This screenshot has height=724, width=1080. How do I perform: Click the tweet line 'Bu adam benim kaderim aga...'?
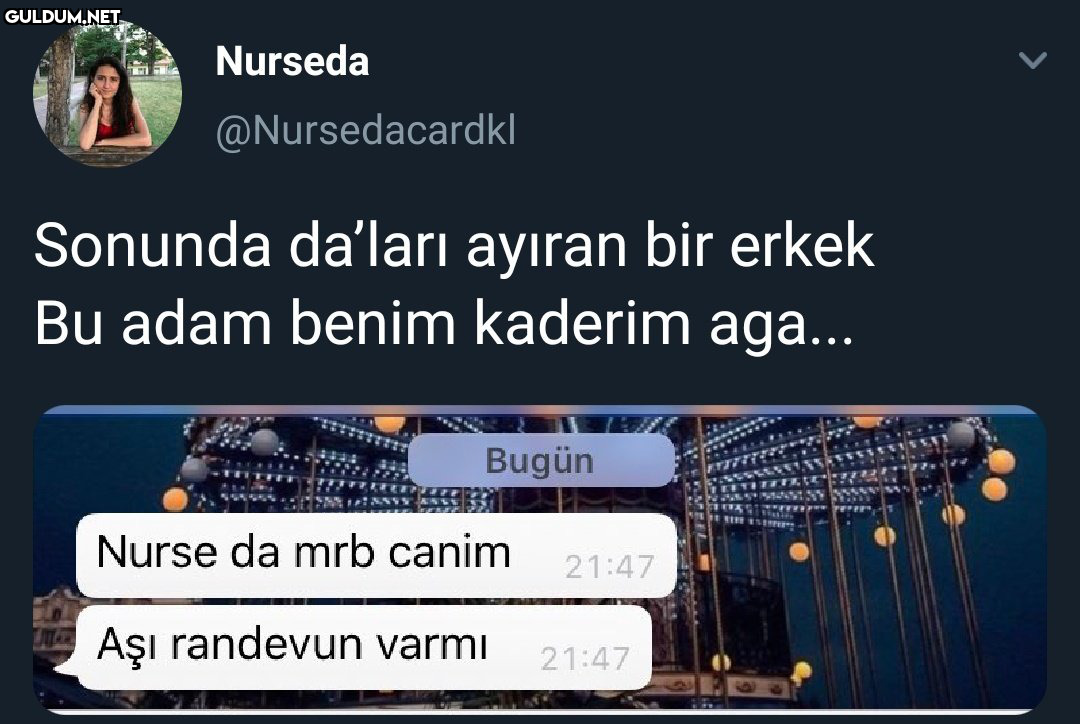coord(444,322)
